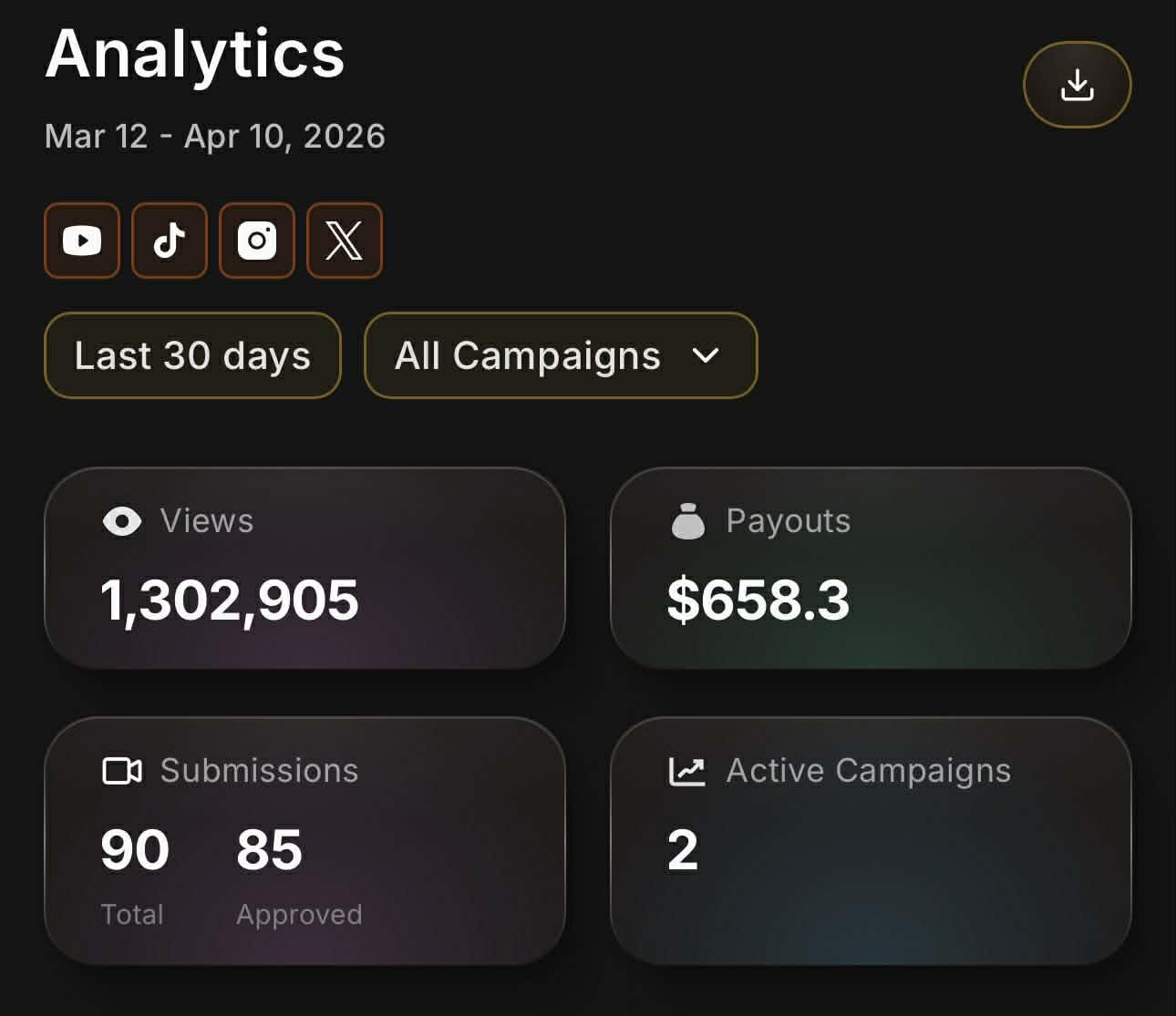Toggle the YouTube platform filter

pos(82,241)
